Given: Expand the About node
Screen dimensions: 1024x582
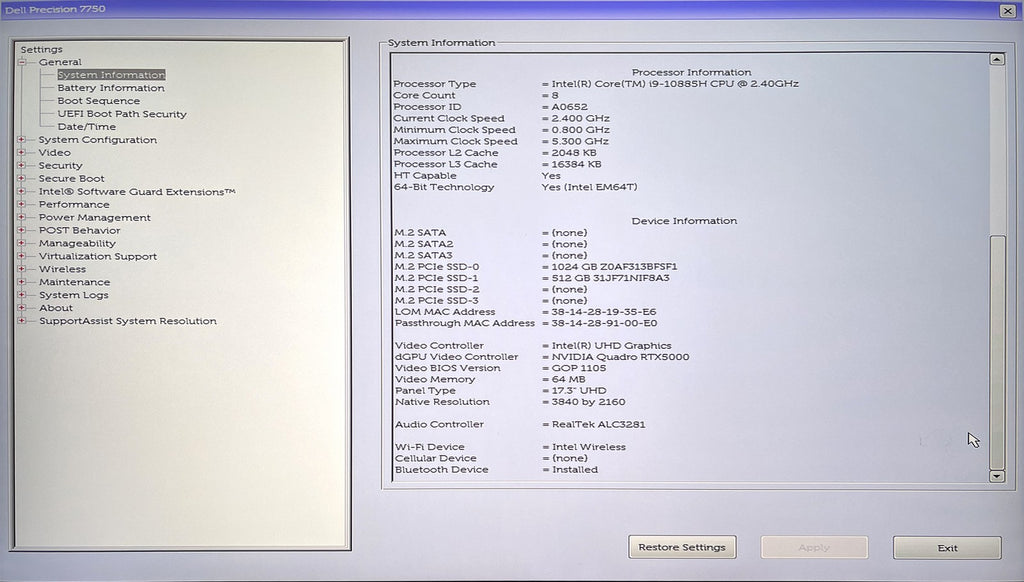Looking at the screenshot, I should pos(22,308).
